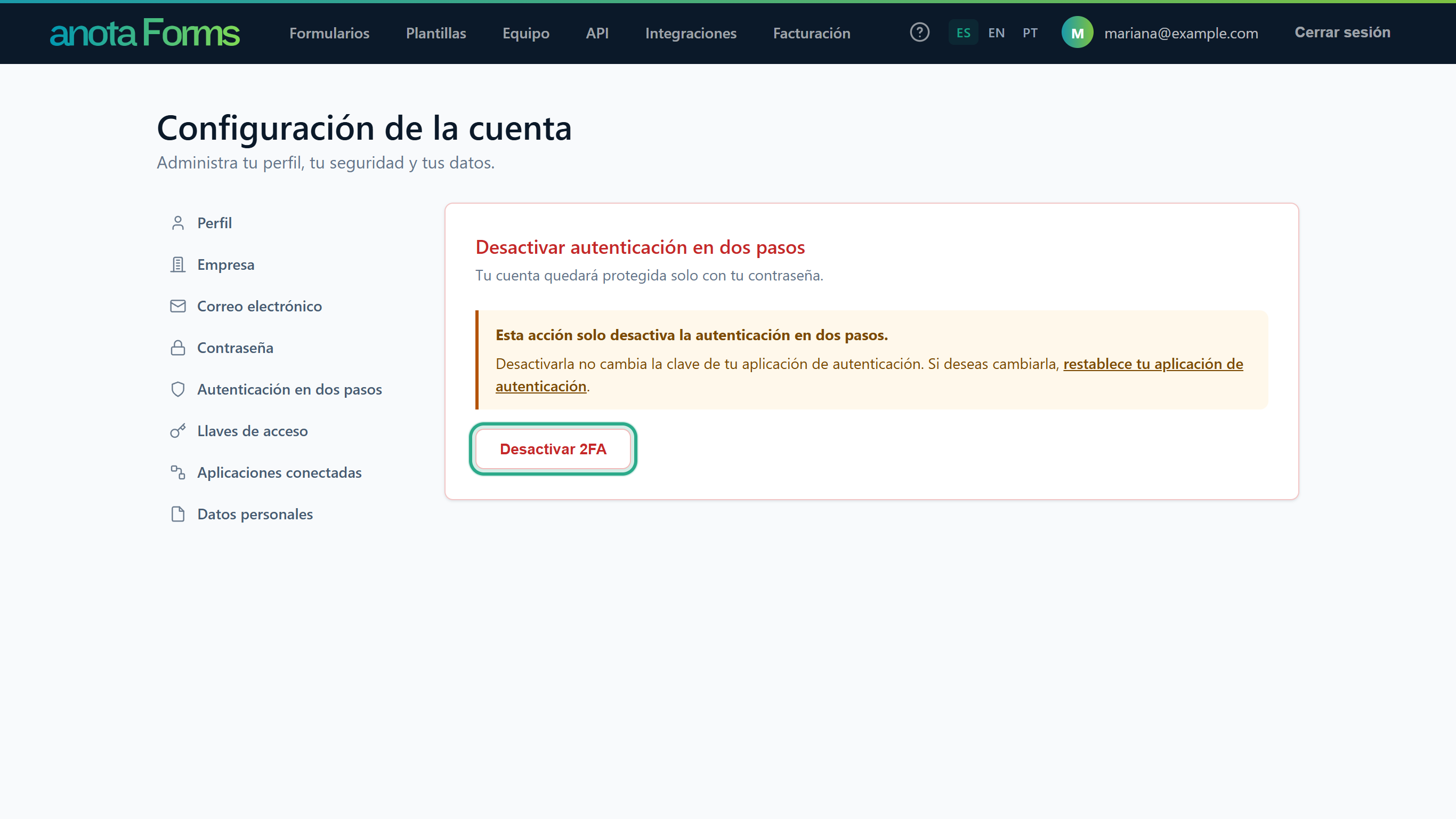1456x819 pixels.
Task: Click the red Desactivar autenticación en dos pasos title
Action: [x=640, y=247]
